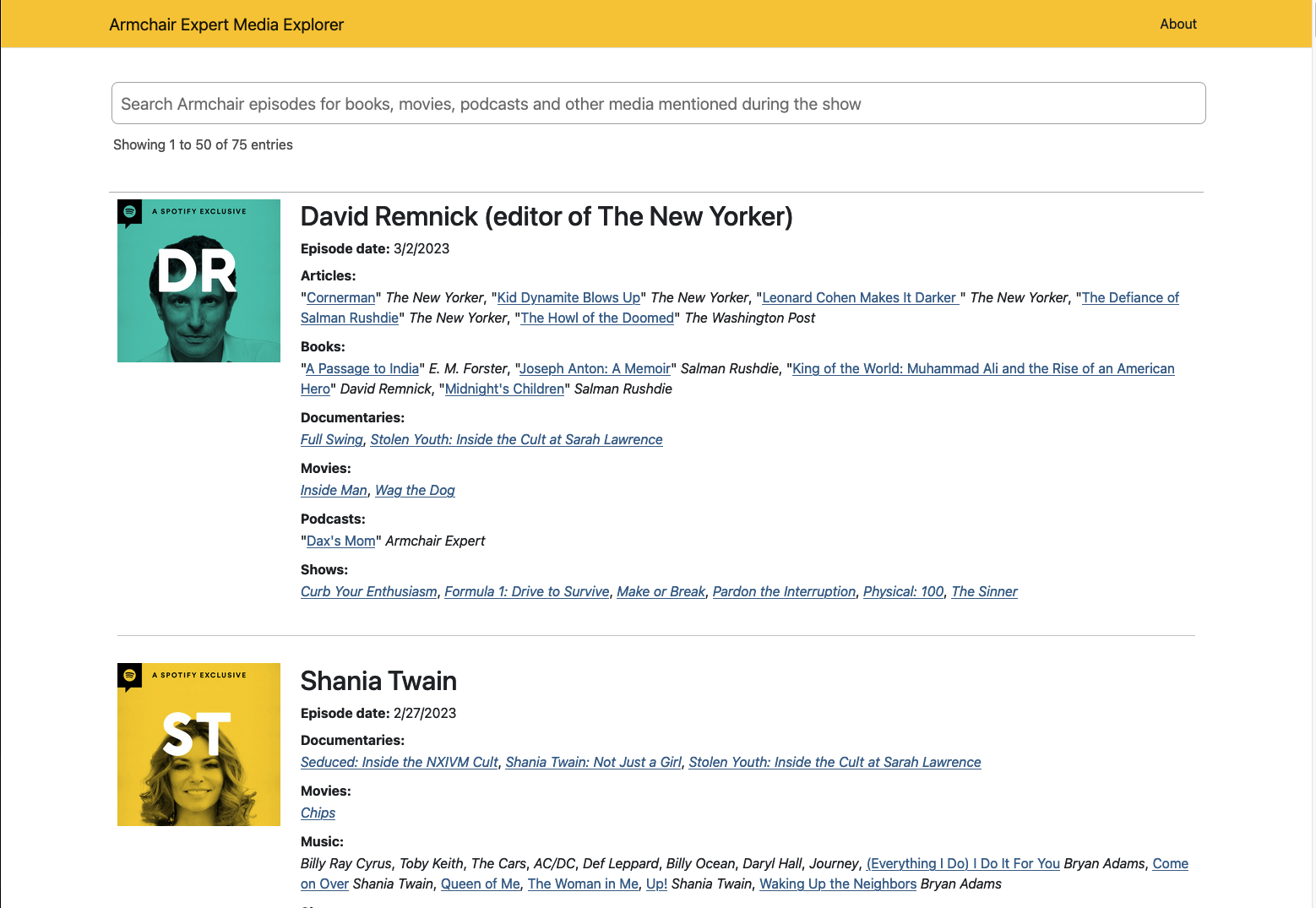Open The Sinner show link

[x=984, y=591]
